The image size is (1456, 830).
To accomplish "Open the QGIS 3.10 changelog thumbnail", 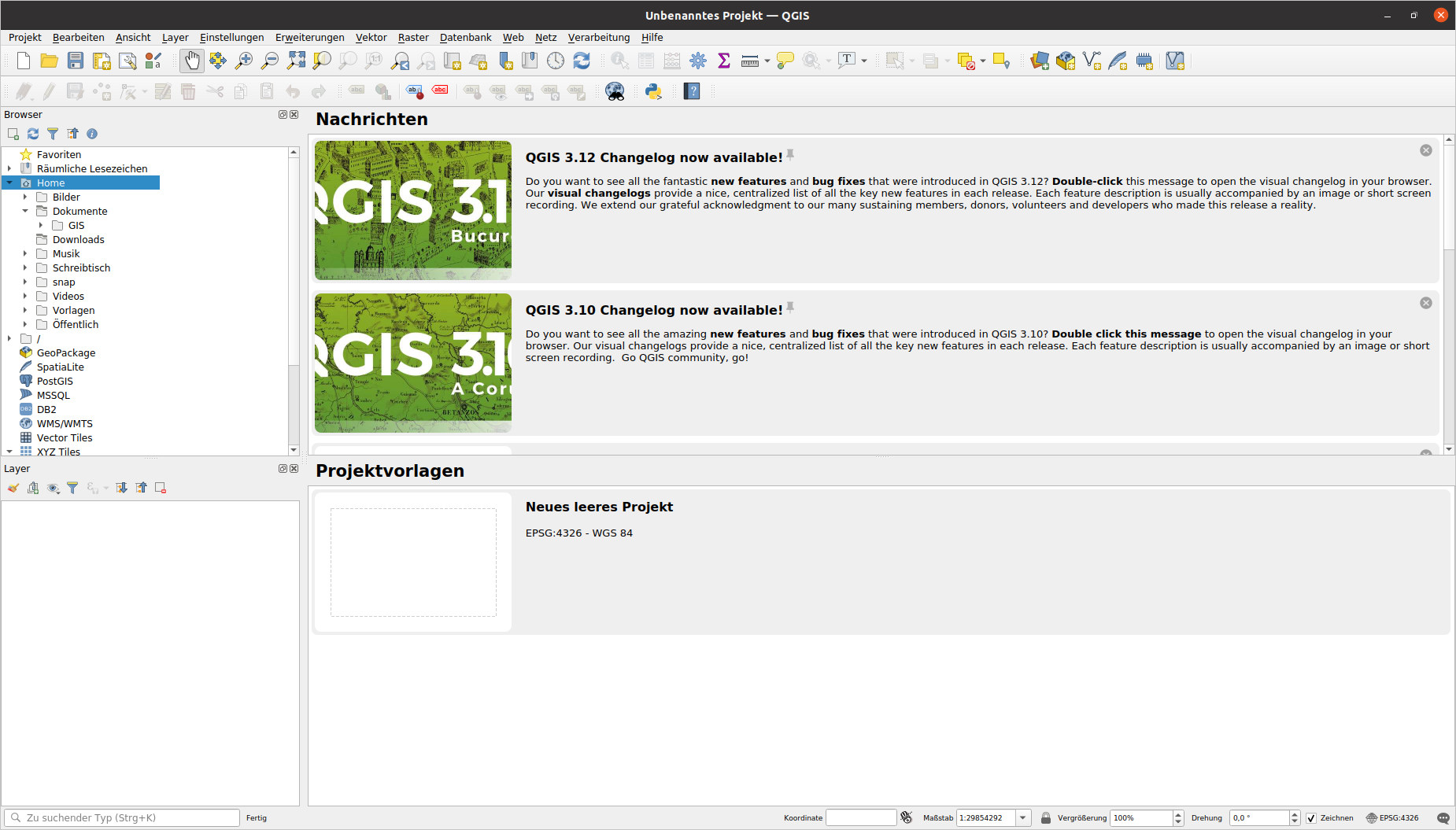I will point(413,363).
